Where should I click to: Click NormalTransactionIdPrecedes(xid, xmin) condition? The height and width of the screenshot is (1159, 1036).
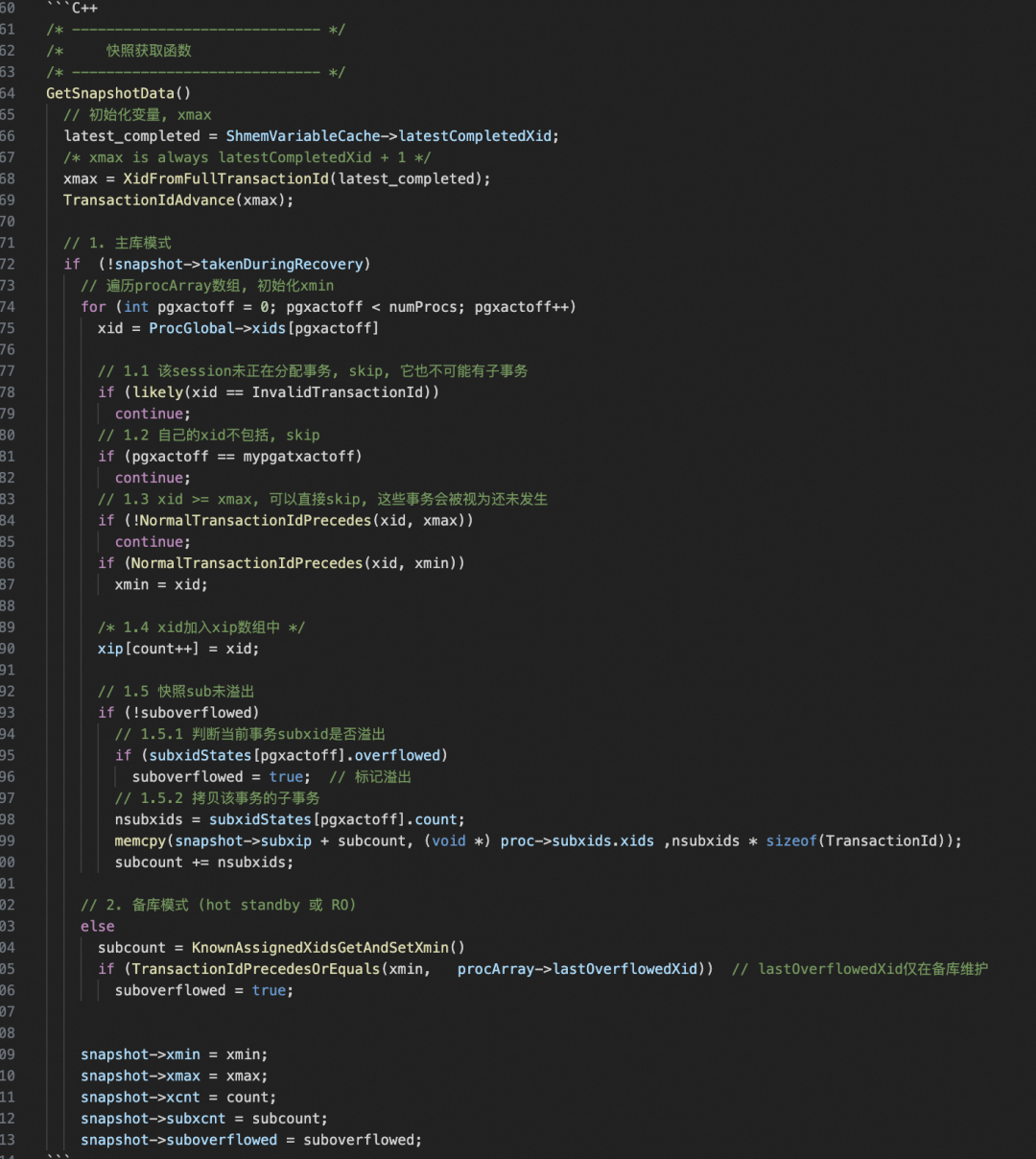[294, 563]
